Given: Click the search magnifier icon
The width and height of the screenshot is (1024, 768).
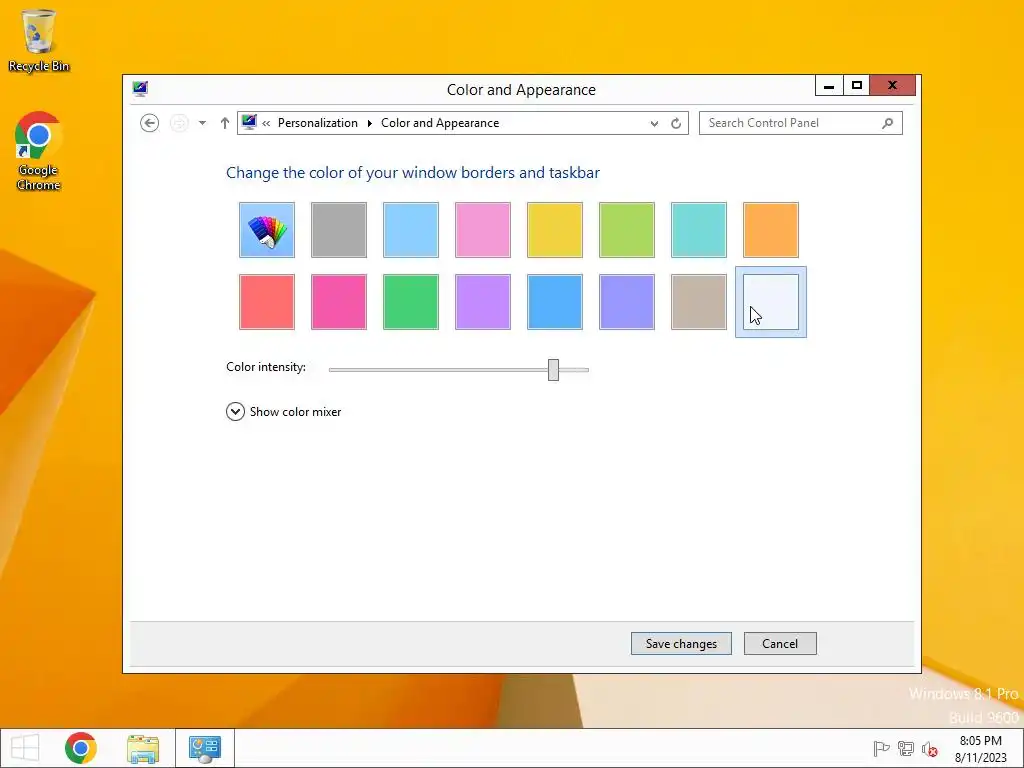Looking at the screenshot, I should click(x=887, y=123).
